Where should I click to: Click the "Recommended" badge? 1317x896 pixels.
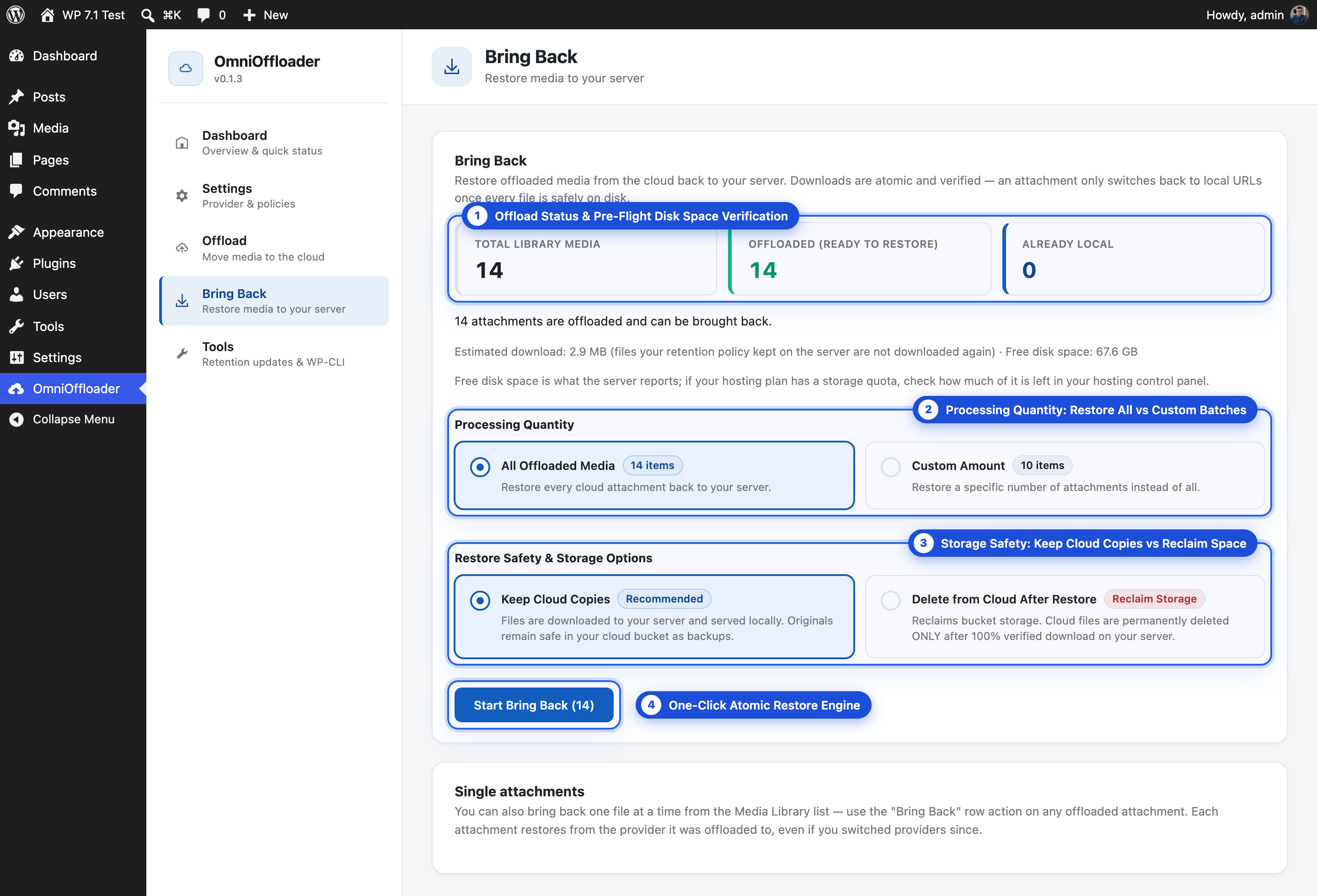664,599
